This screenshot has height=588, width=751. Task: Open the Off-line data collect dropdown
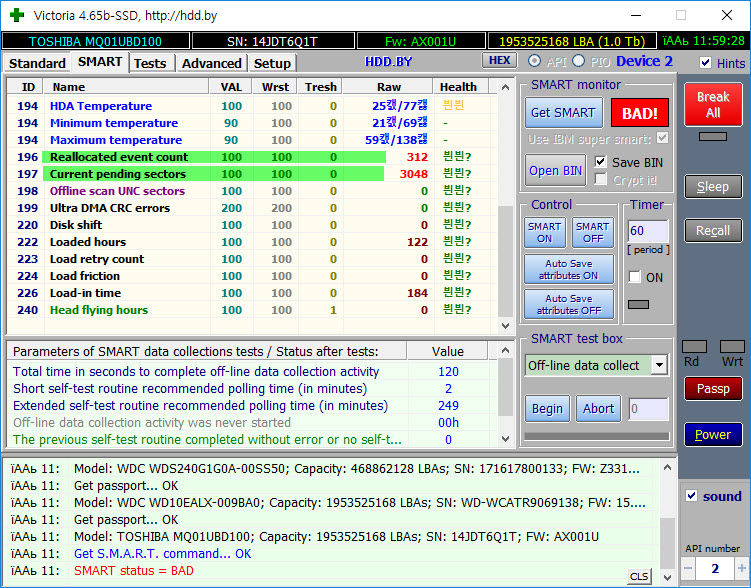pyautogui.click(x=660, y=365)
